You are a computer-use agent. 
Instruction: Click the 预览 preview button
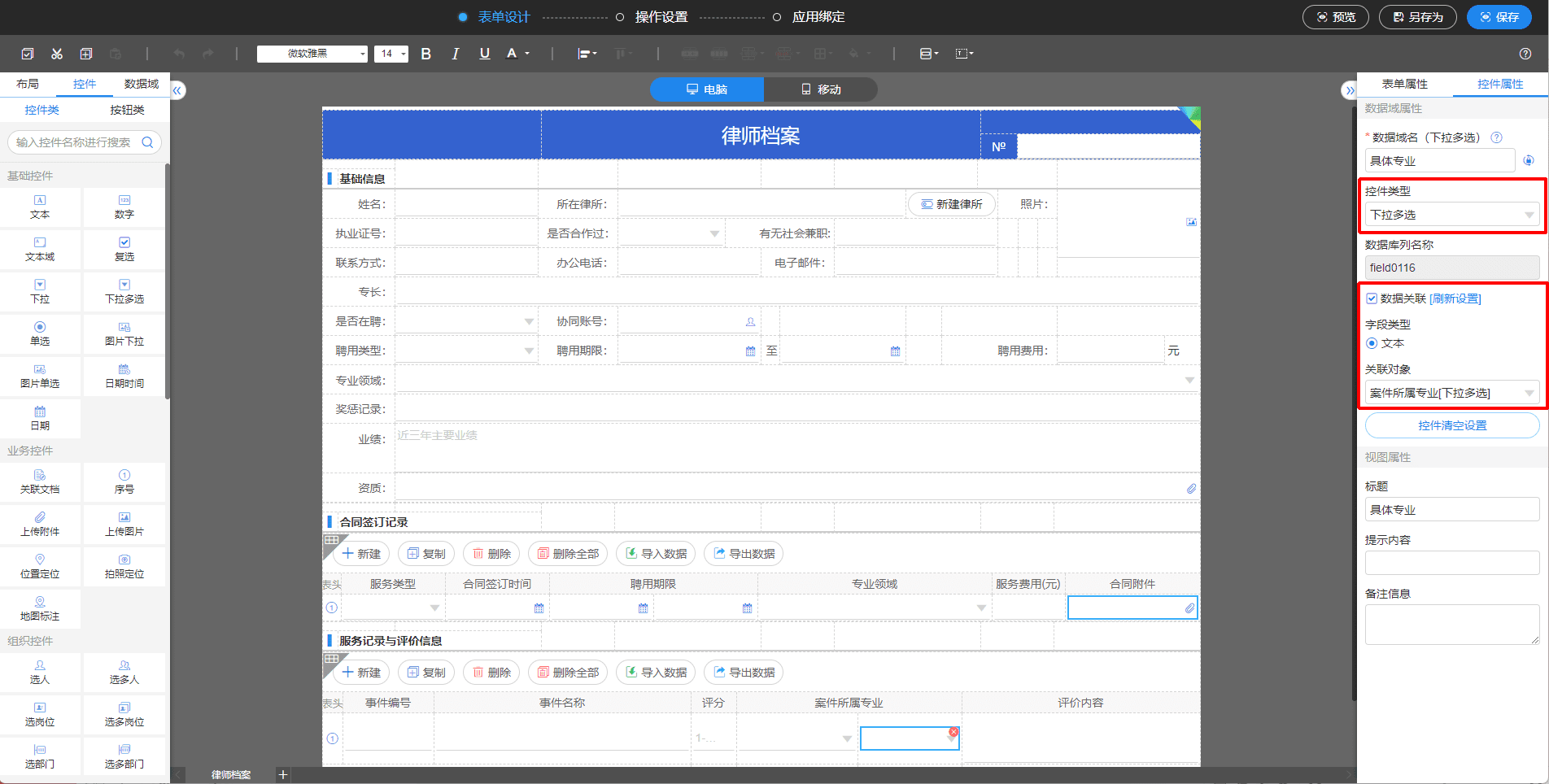(1336, 17)
